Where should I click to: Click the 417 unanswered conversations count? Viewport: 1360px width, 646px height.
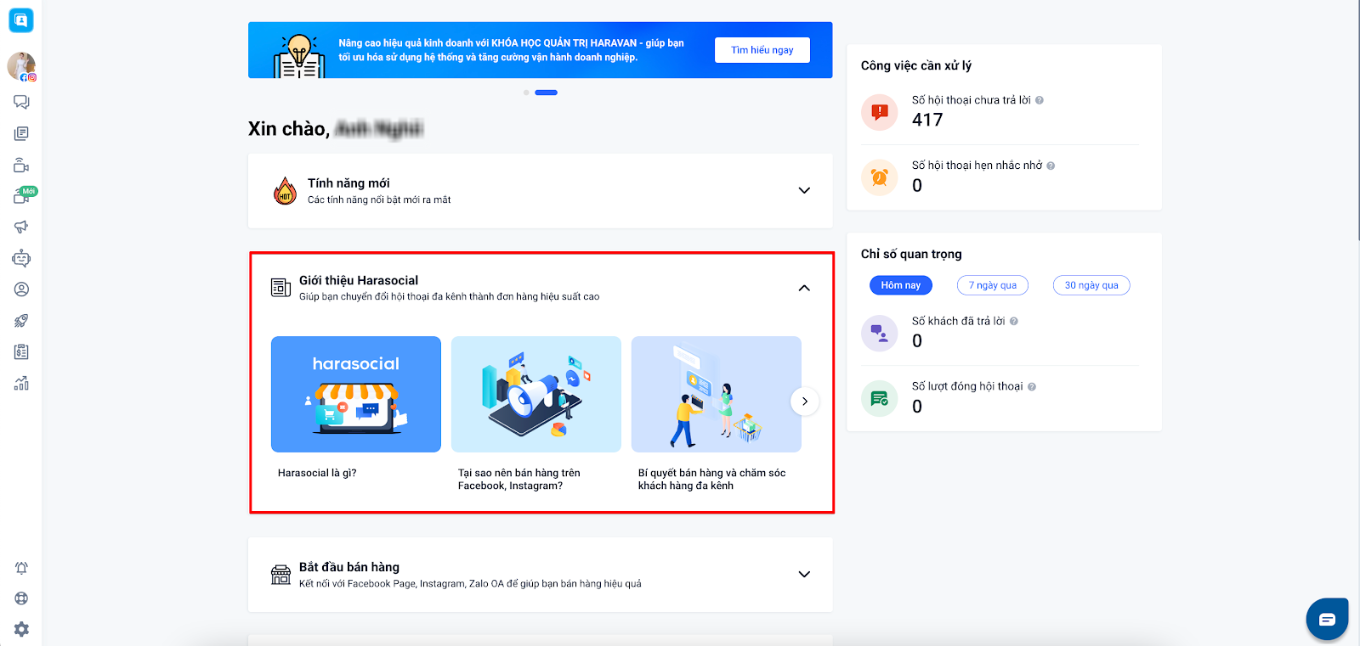(928, 120)
